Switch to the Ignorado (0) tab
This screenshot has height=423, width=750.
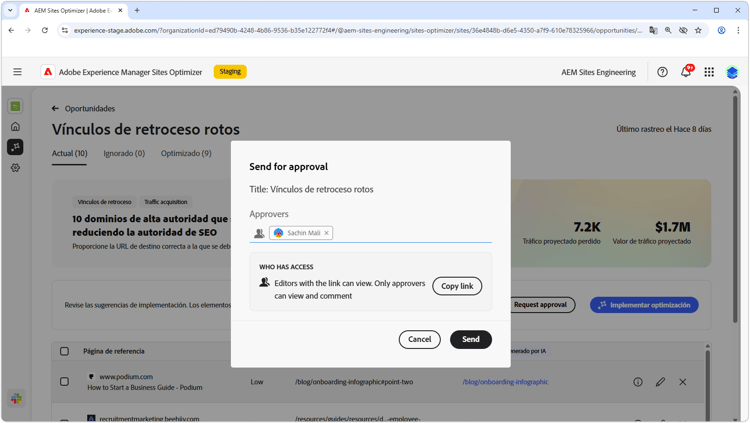tap(124, 154)
